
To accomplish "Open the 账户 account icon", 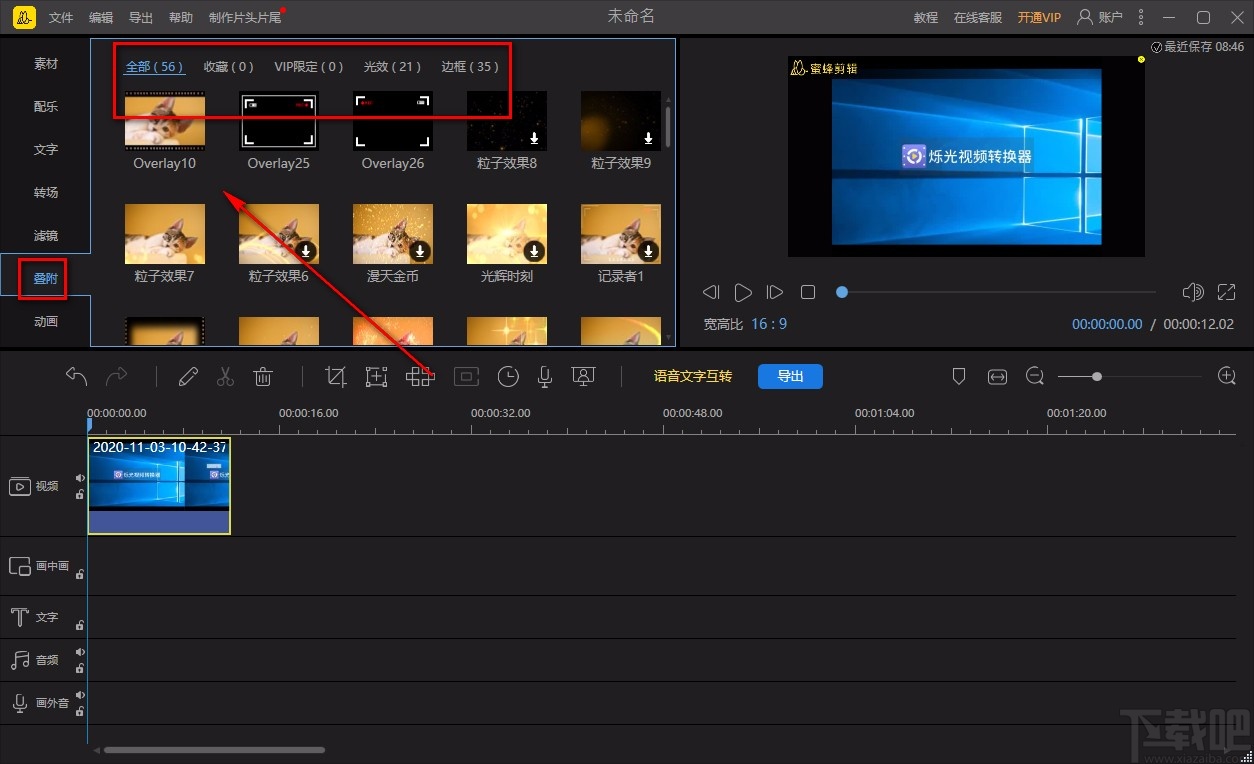I will coord(1085,17).
